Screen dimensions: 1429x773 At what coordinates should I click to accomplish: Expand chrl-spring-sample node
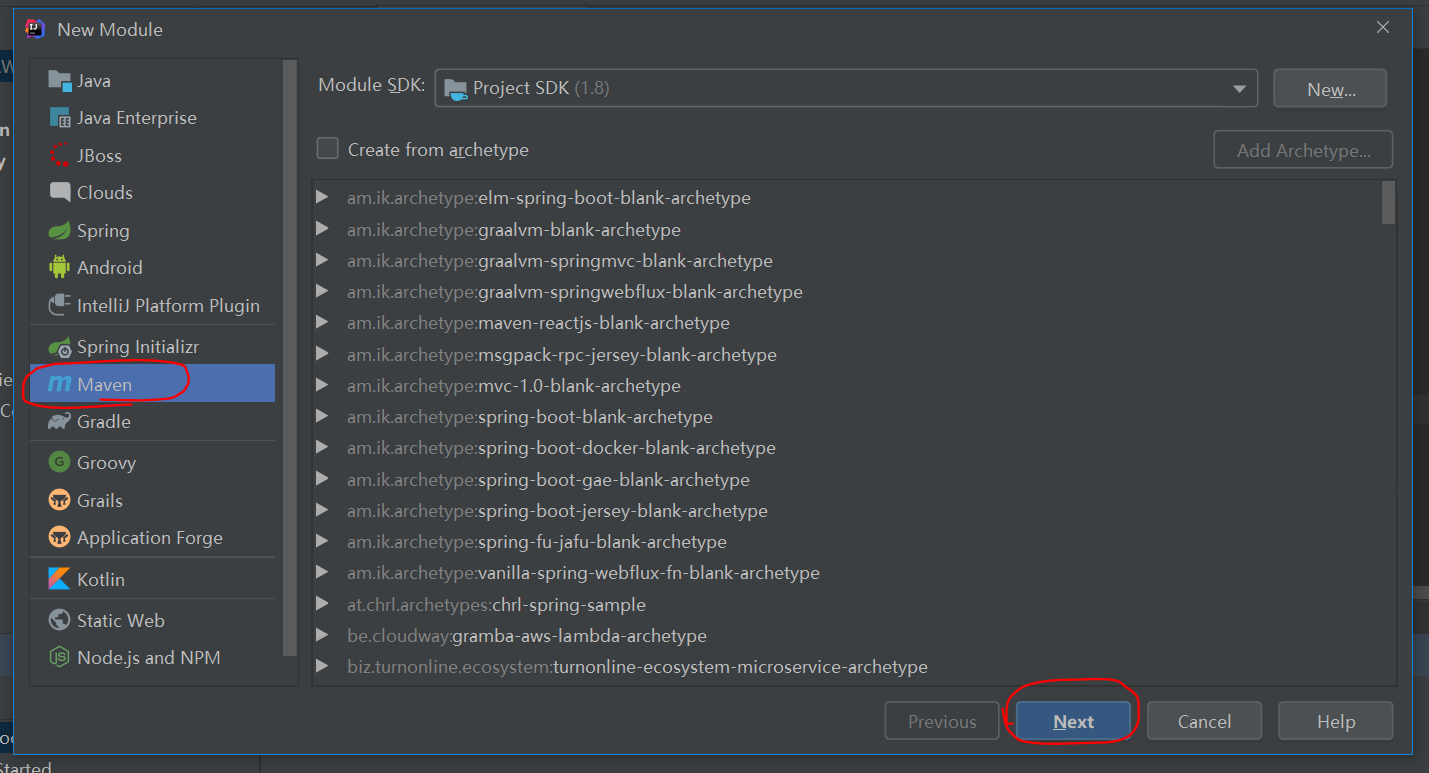click(x=322, y=604)
